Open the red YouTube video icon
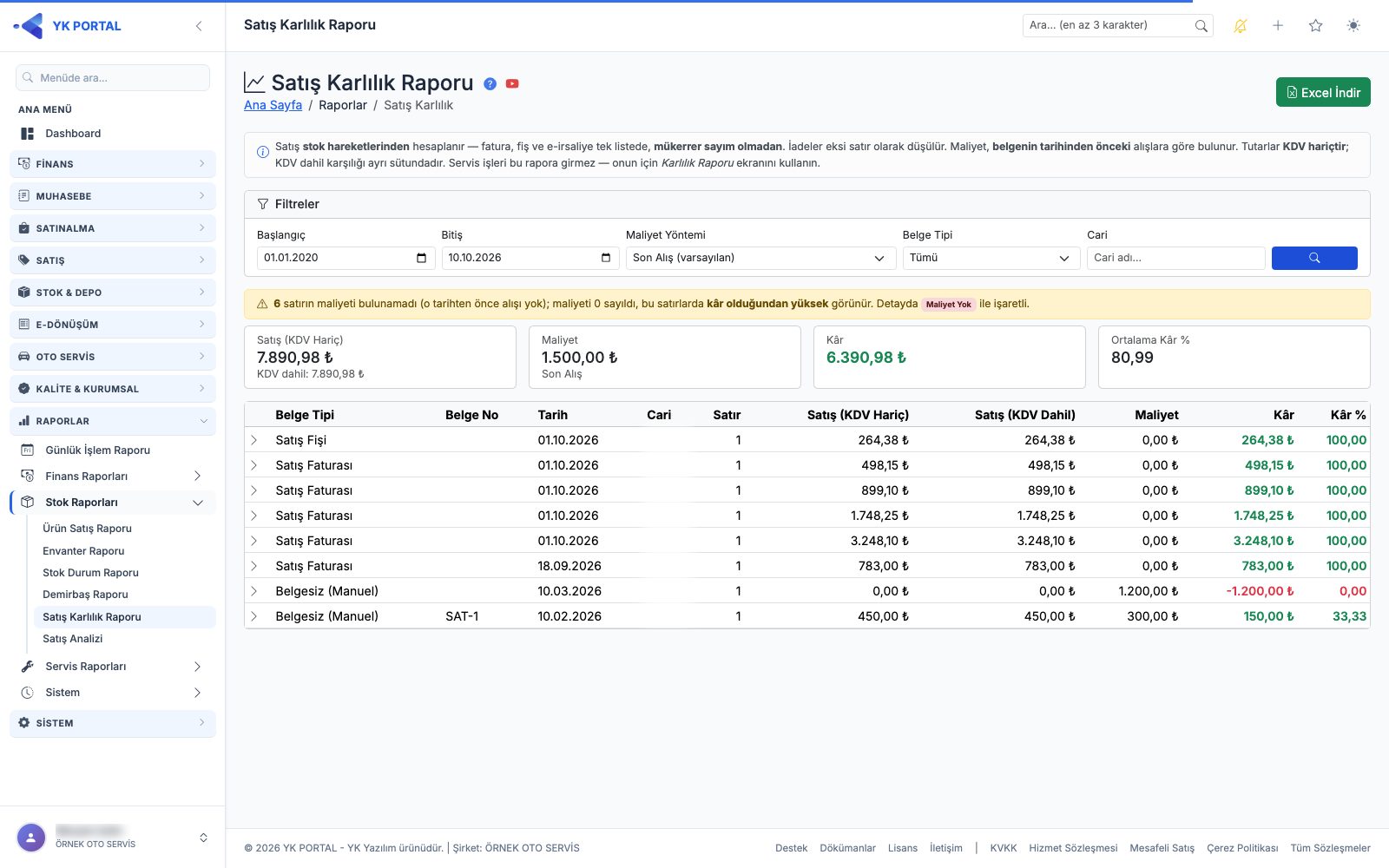Image resolution: width=1389 pixels, height=868 pixels. coord(512,84)
